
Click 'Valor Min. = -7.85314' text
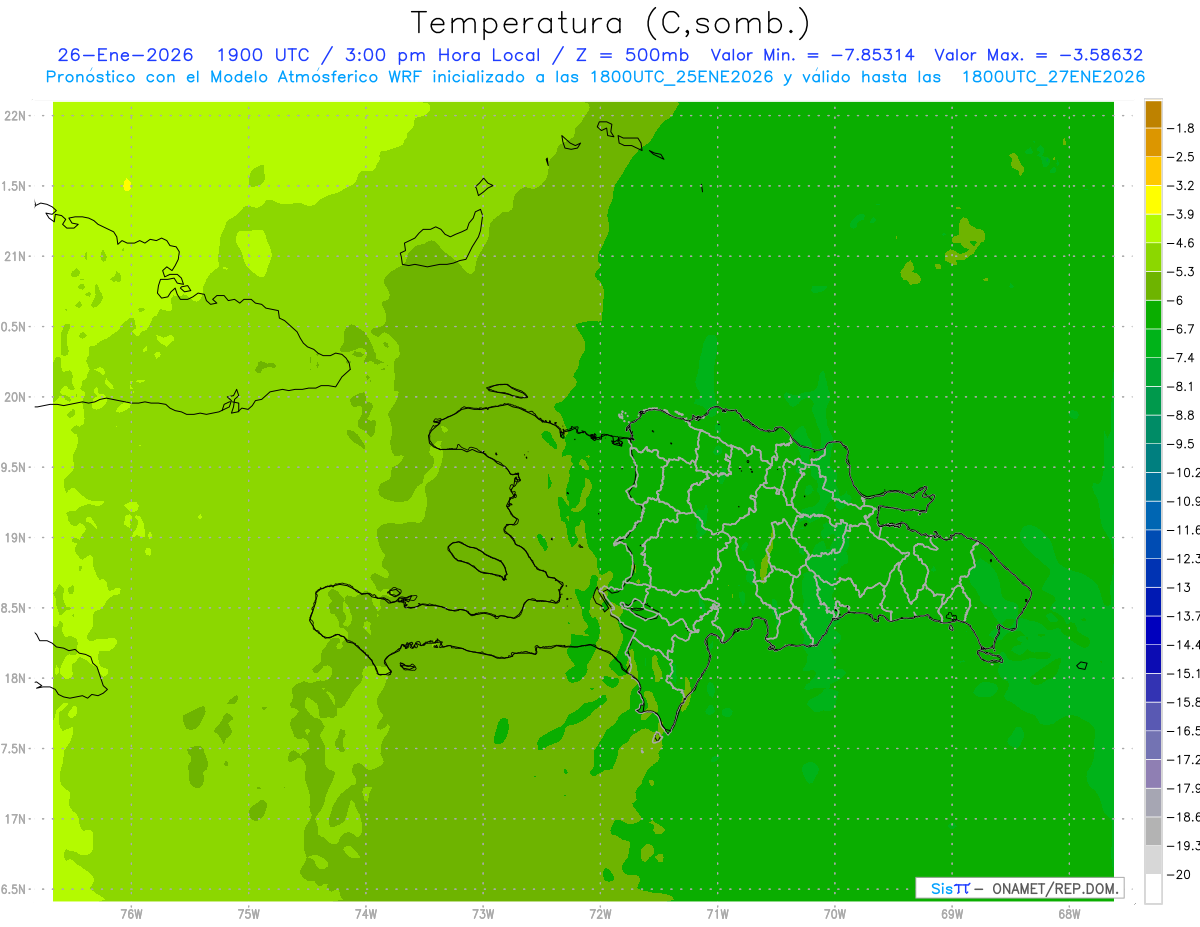(x=812, y=55)
